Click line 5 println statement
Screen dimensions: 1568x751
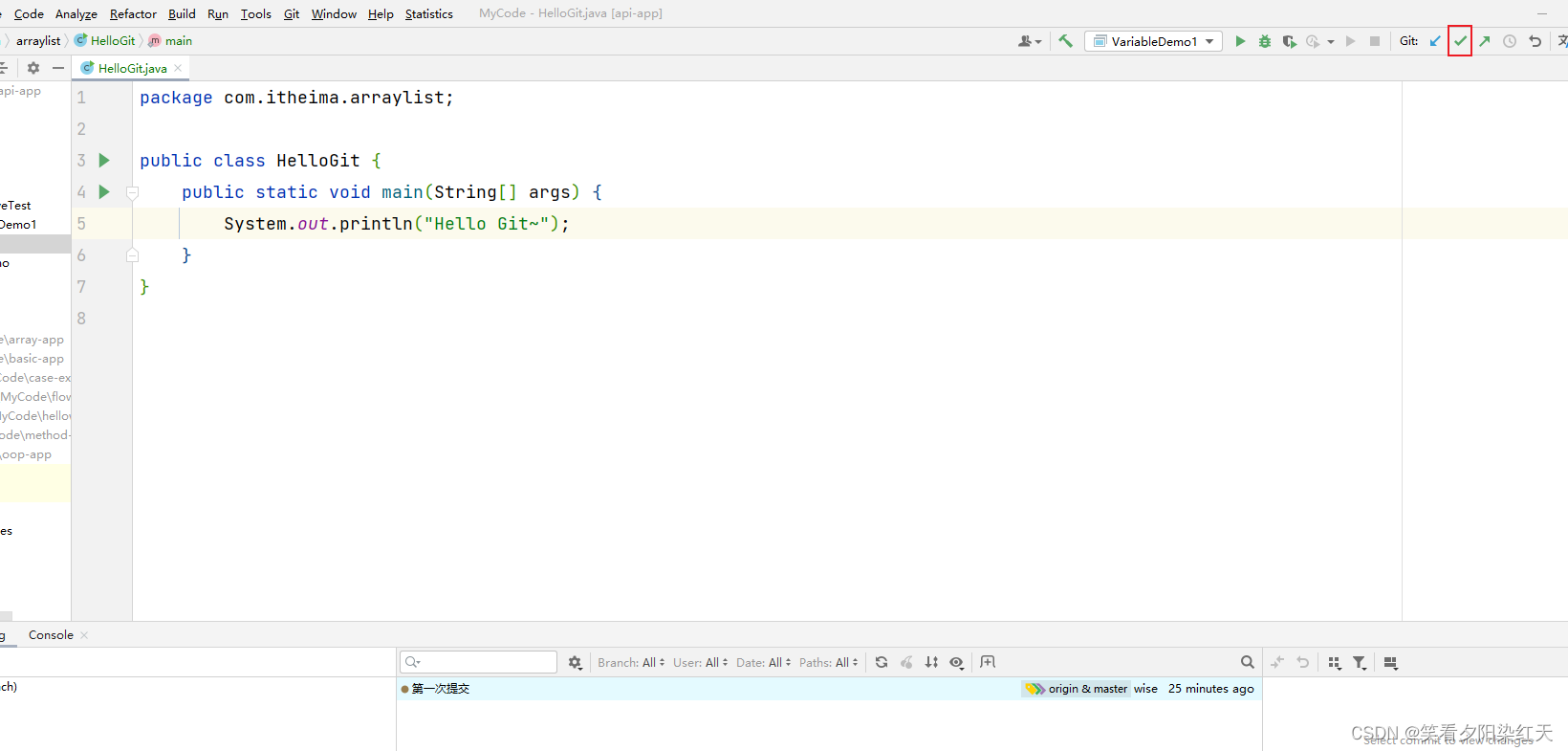396,224
